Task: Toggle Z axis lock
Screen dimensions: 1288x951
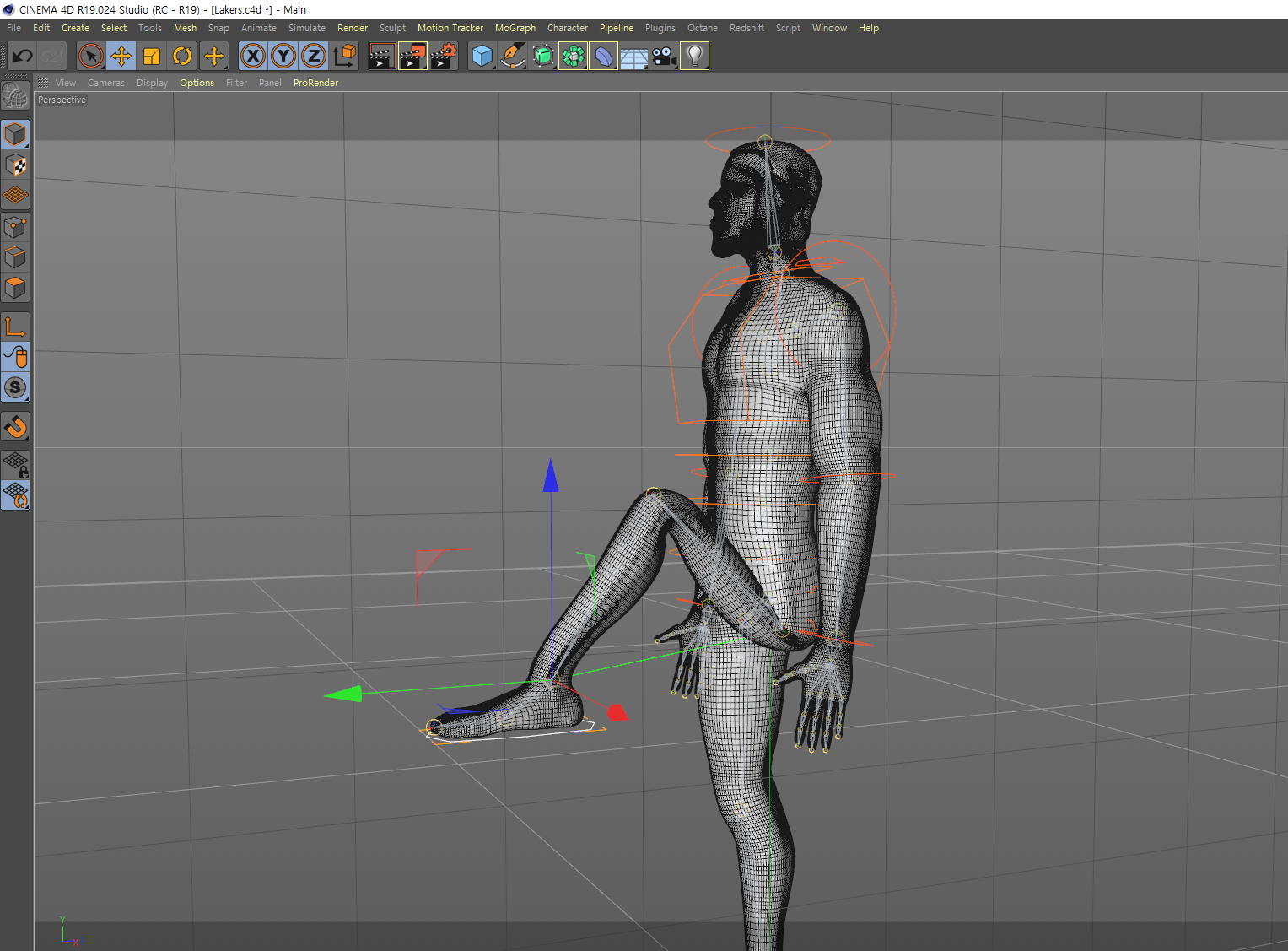Action: point(314,57)
